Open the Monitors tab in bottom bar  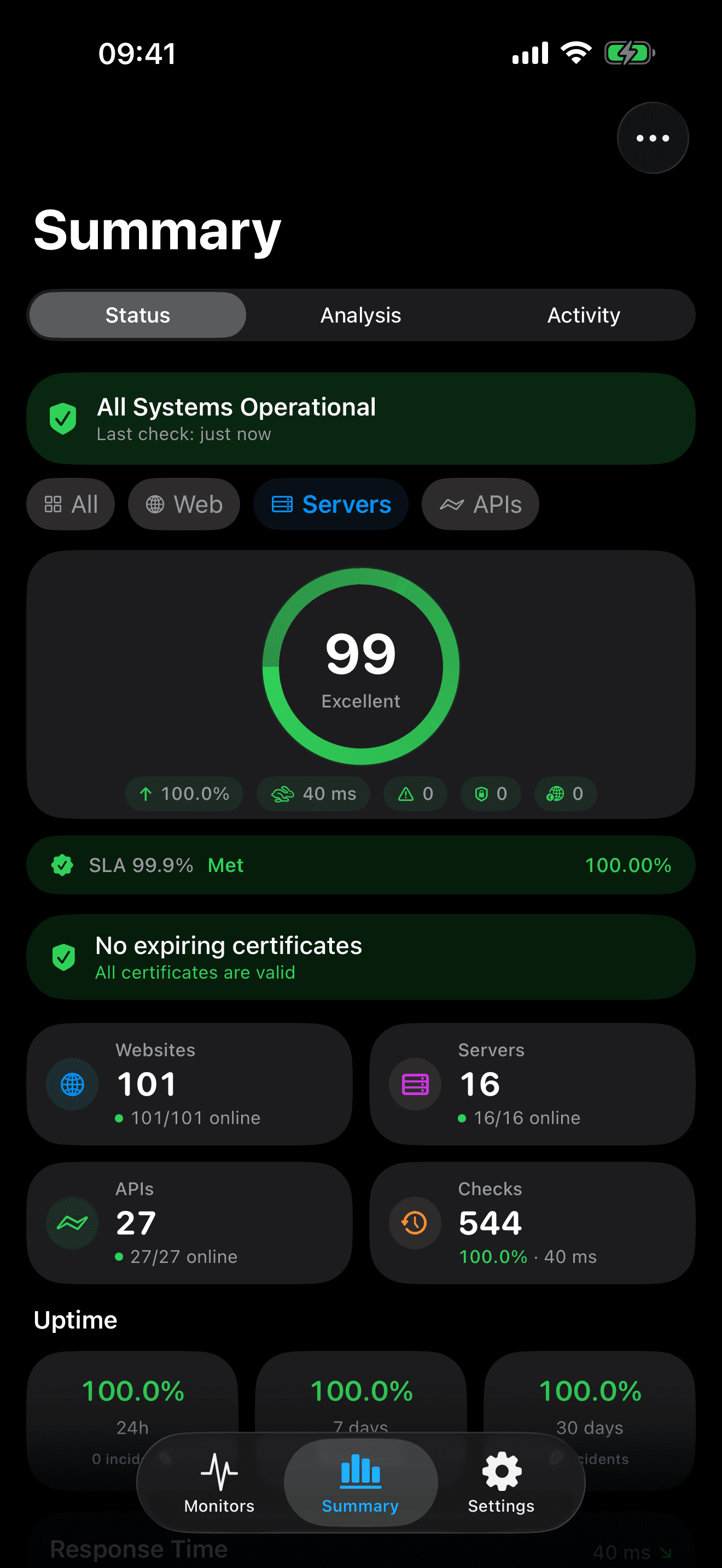(x=219, y=1483)
